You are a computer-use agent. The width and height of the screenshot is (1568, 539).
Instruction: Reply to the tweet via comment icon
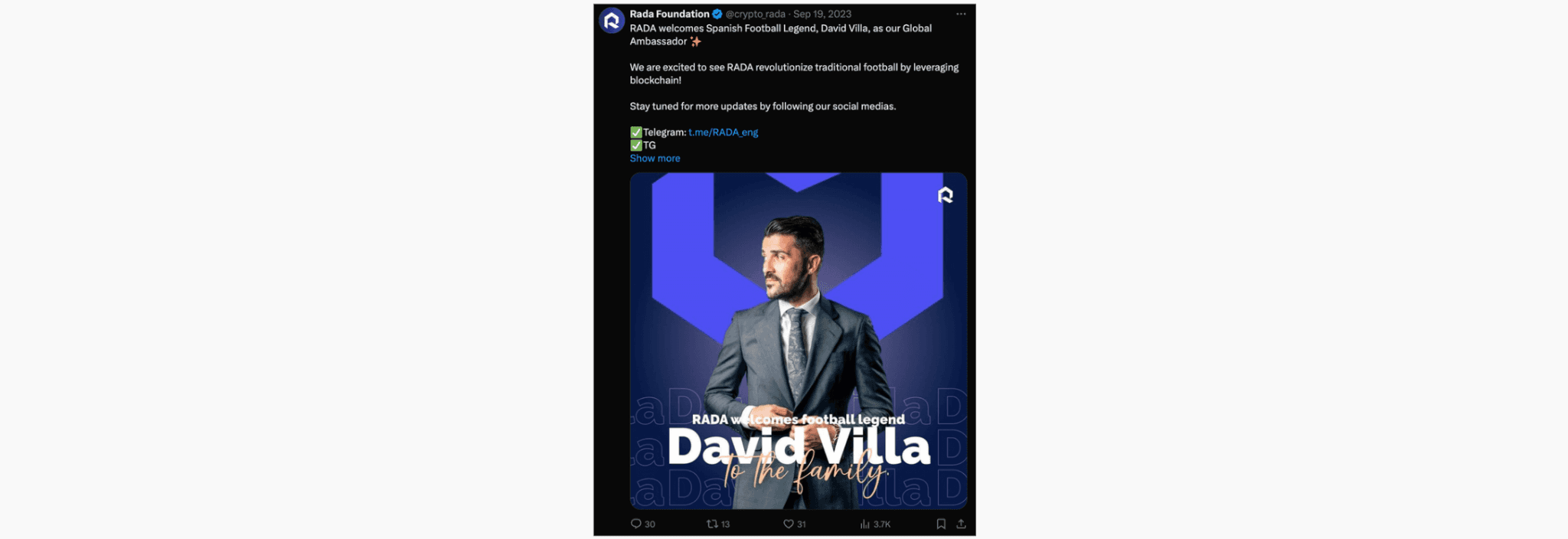635,524
